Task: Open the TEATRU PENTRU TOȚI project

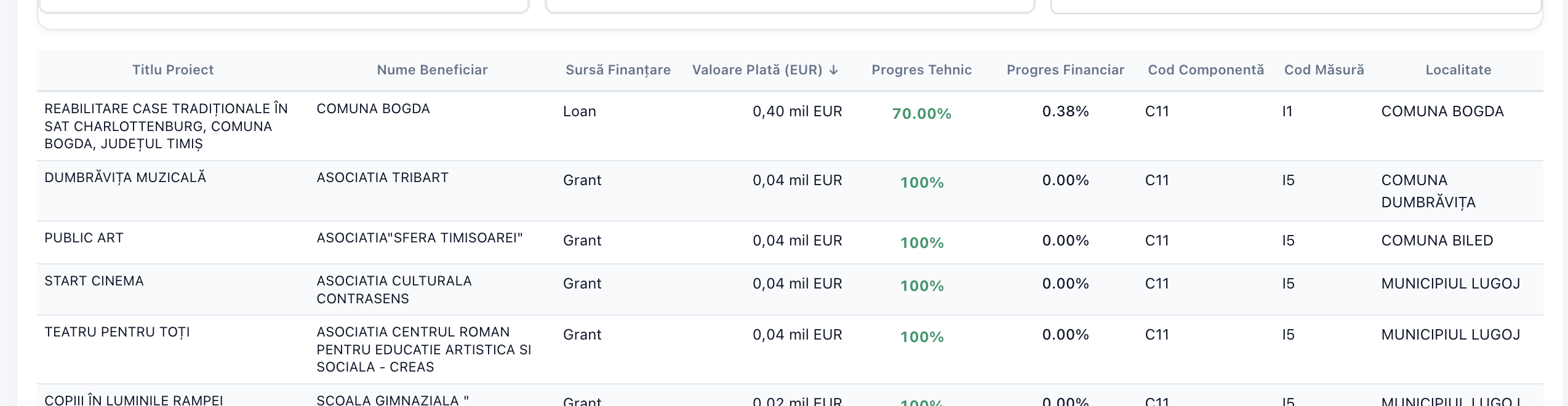Action: click(117, 332)
